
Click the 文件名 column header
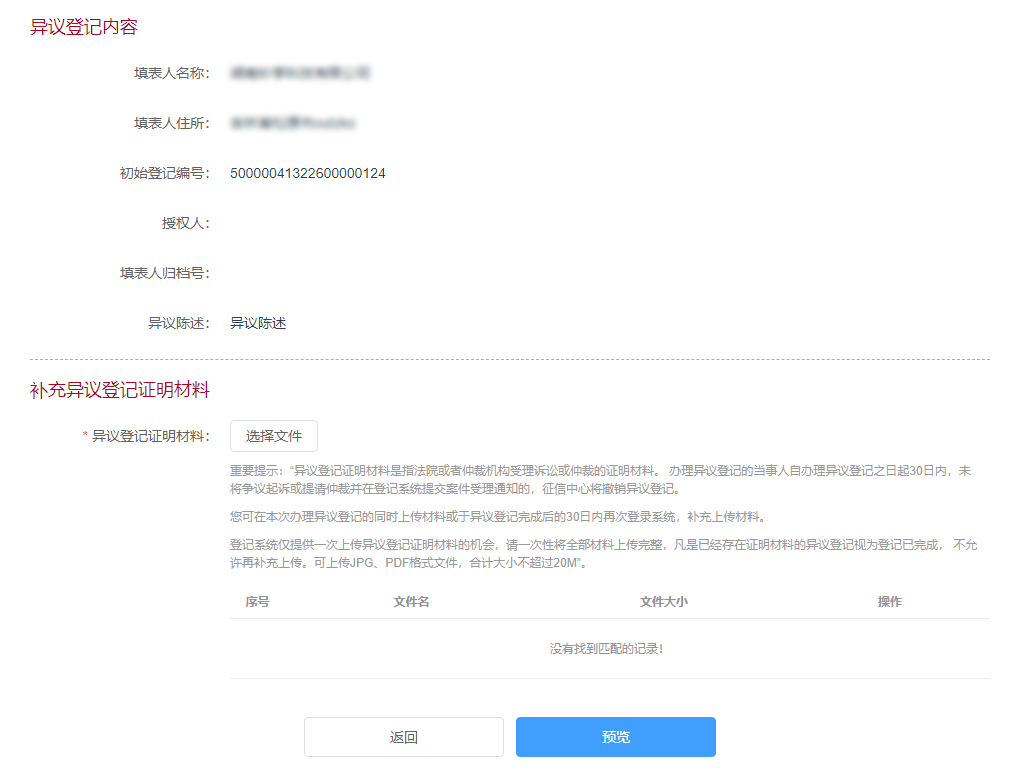click(x=411, y=602)
